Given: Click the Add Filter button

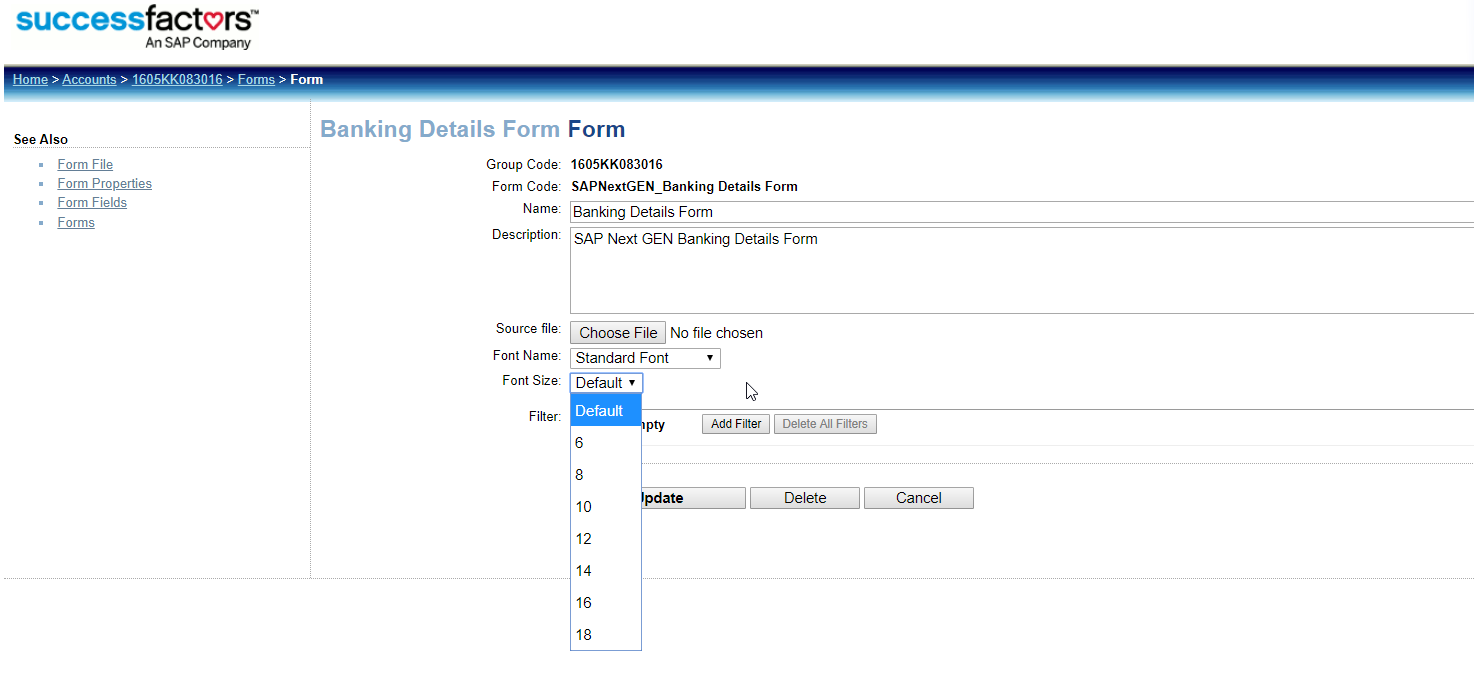Looking at the screenshot, I should point(736,424).
